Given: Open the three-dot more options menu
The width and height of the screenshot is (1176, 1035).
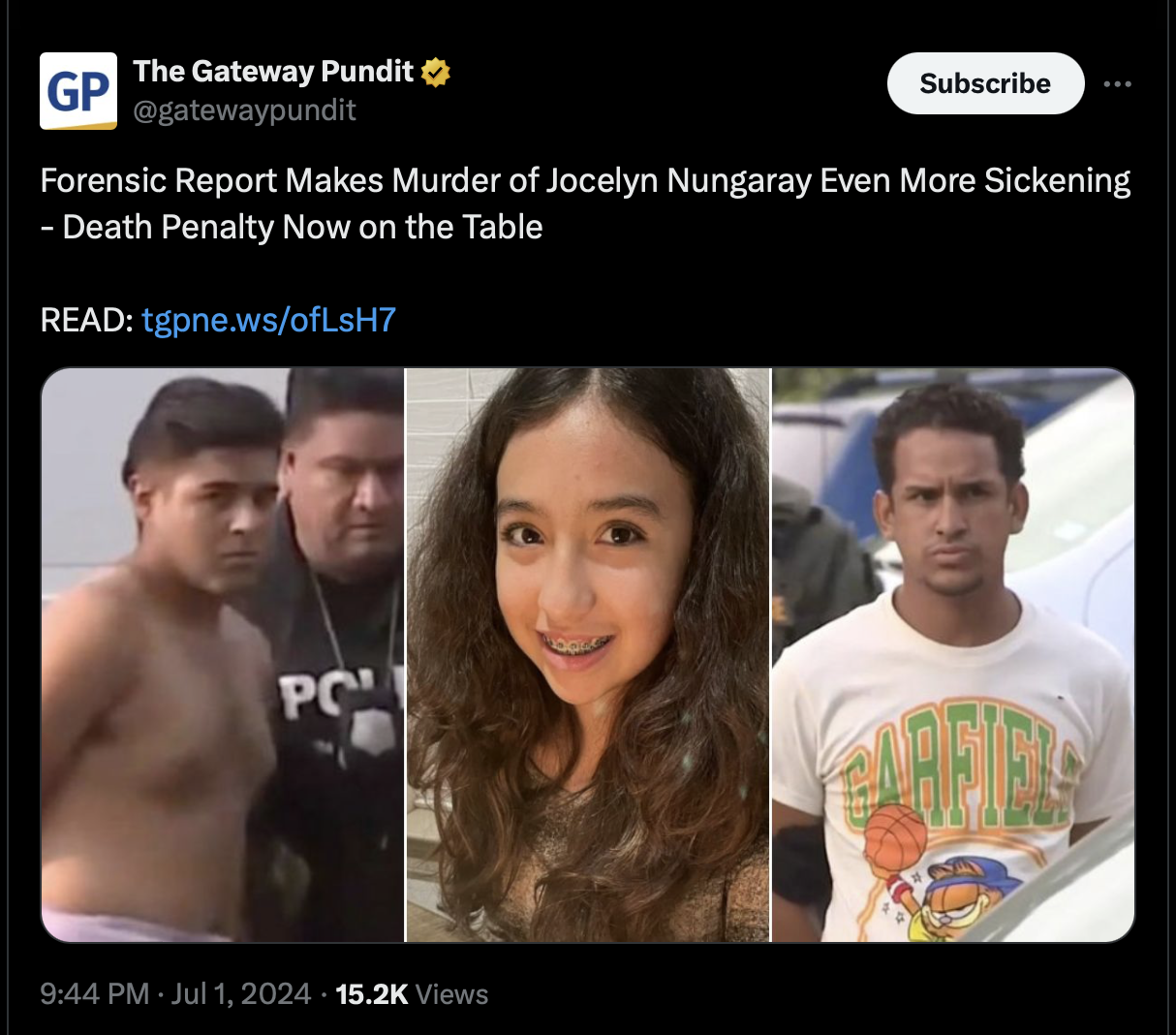Looking at the screenshot, I should pos(1117,84).
